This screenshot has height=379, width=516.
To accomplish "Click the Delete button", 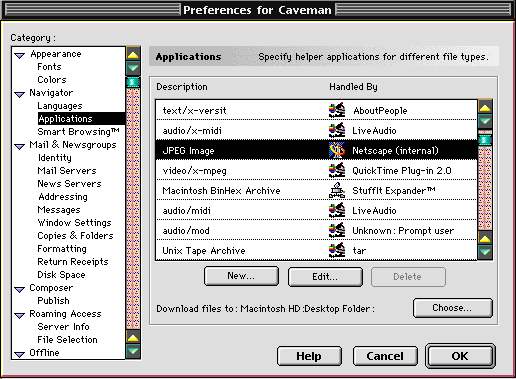I will coord(408,277).
